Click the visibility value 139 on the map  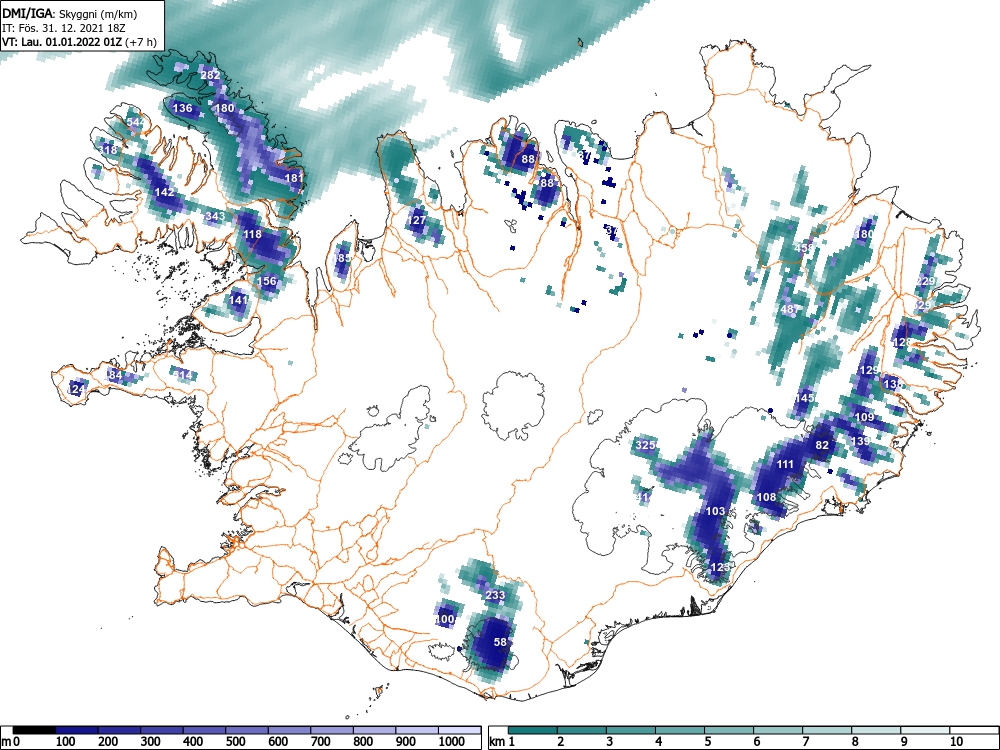click(860, 441)
